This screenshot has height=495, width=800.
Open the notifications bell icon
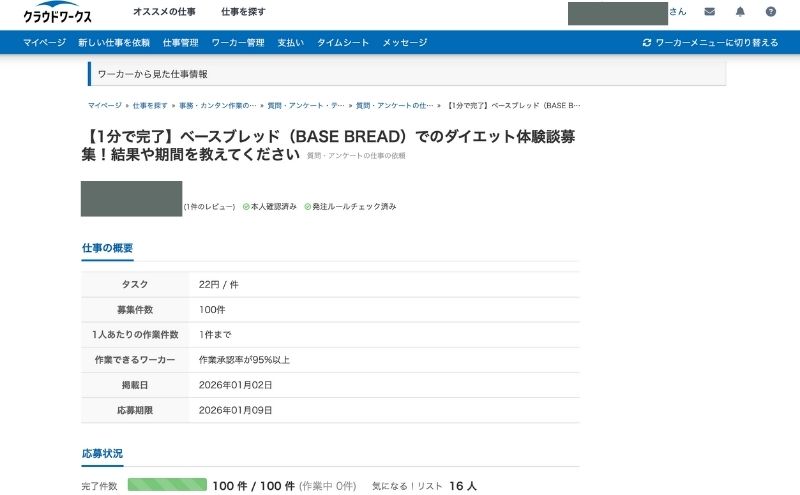740,12
